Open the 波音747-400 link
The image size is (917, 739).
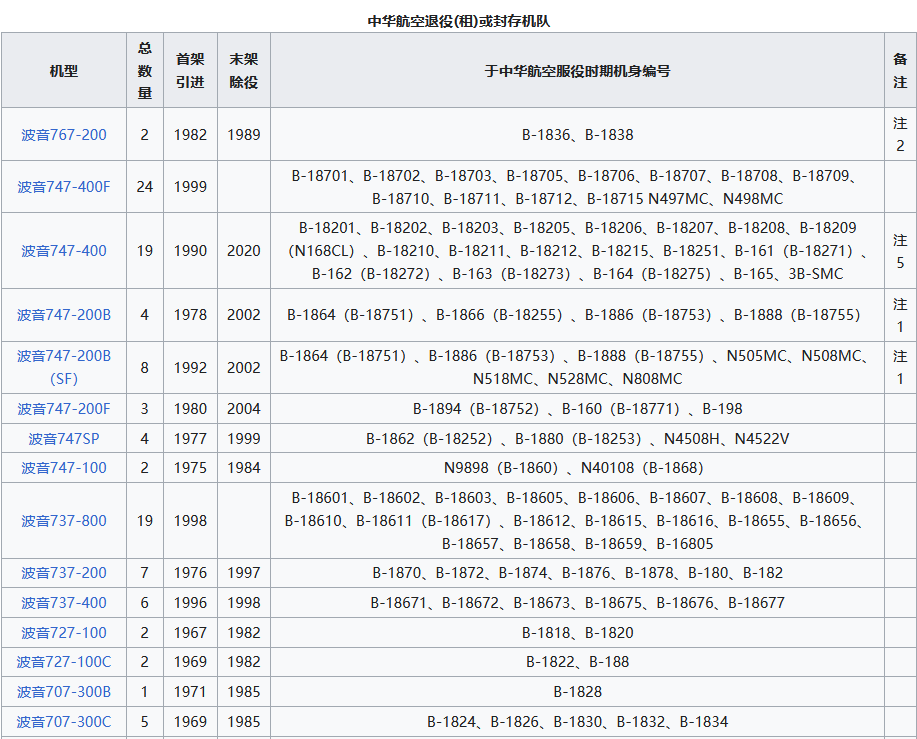click(x=64, y=251)
